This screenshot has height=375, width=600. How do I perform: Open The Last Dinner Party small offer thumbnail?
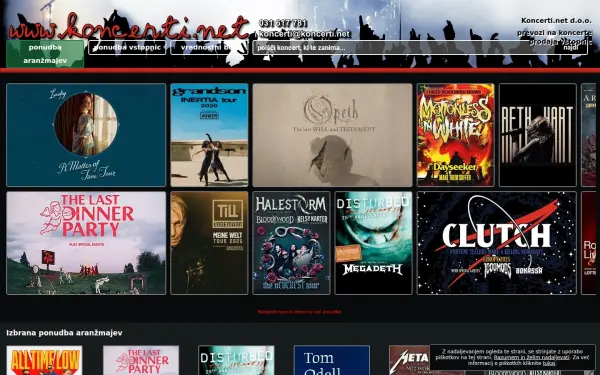(141, 360)
